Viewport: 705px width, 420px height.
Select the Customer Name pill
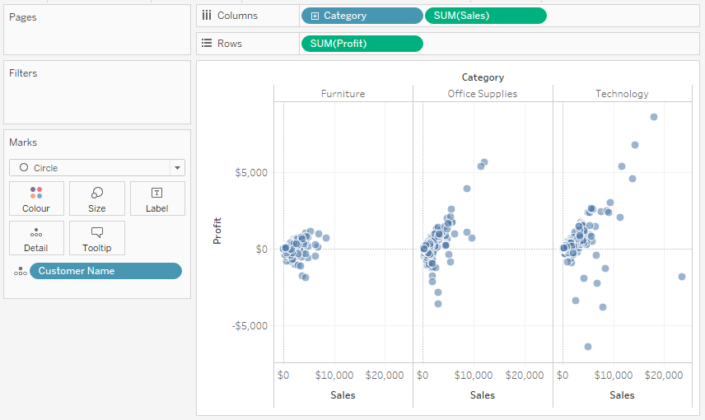106,271
